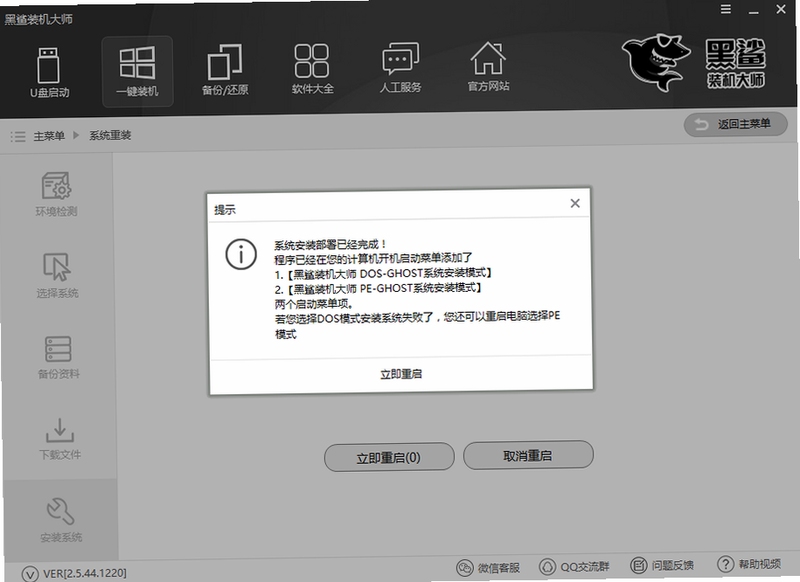The image size is (800, 582).
Task: Click the VER[2.5.44.1220] version text
Action: [85, 573]
